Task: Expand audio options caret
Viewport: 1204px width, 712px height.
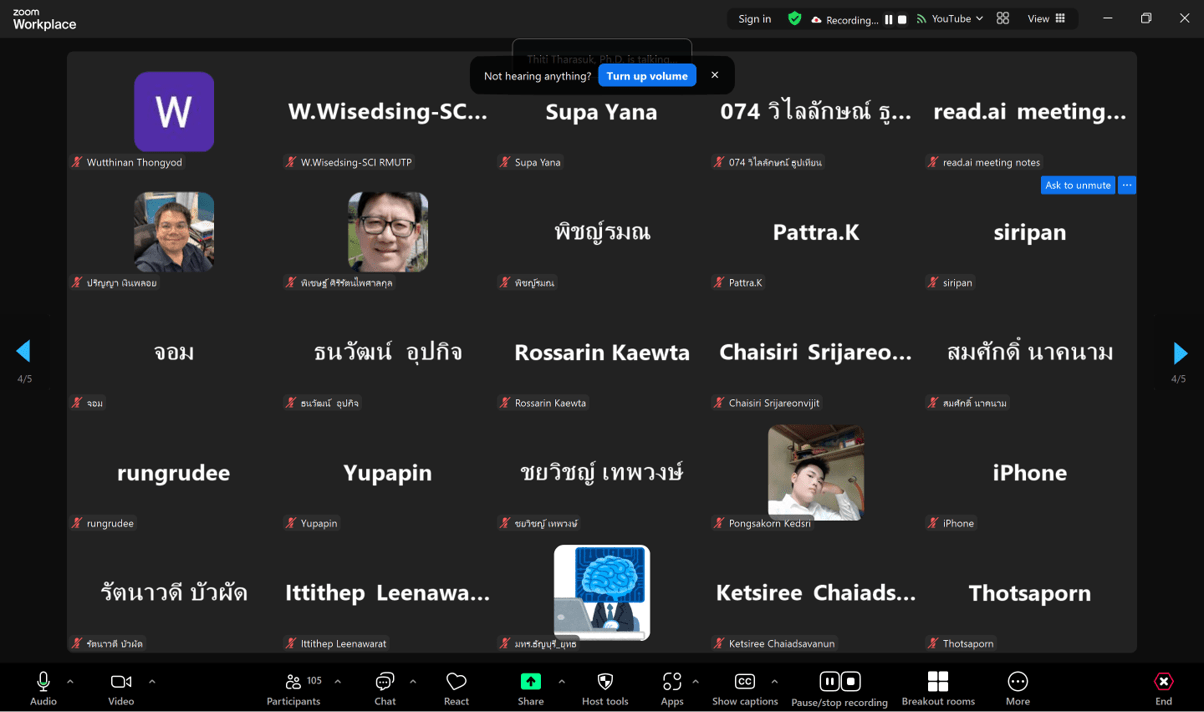Action: tap(70, 682)
